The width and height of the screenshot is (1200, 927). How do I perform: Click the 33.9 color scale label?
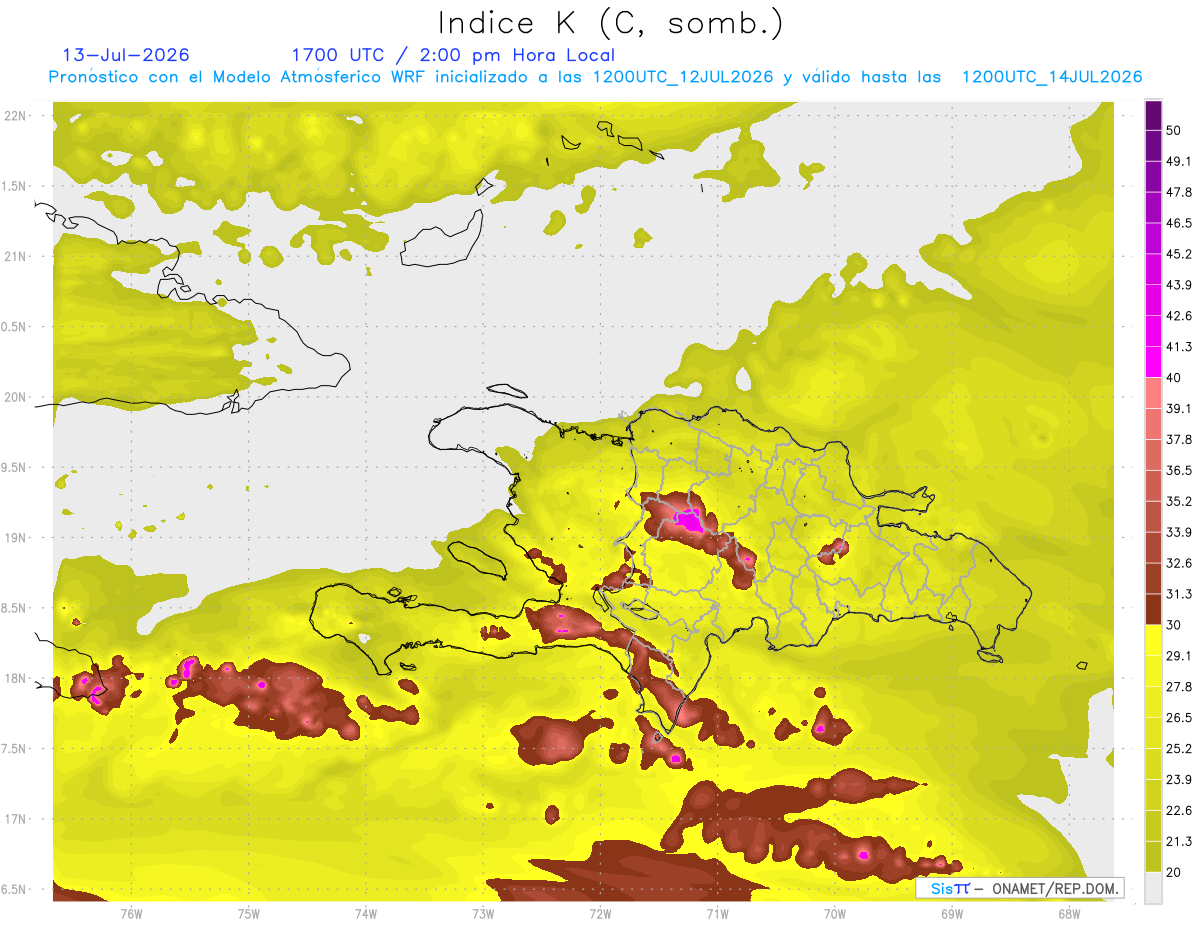[1179, 532]
